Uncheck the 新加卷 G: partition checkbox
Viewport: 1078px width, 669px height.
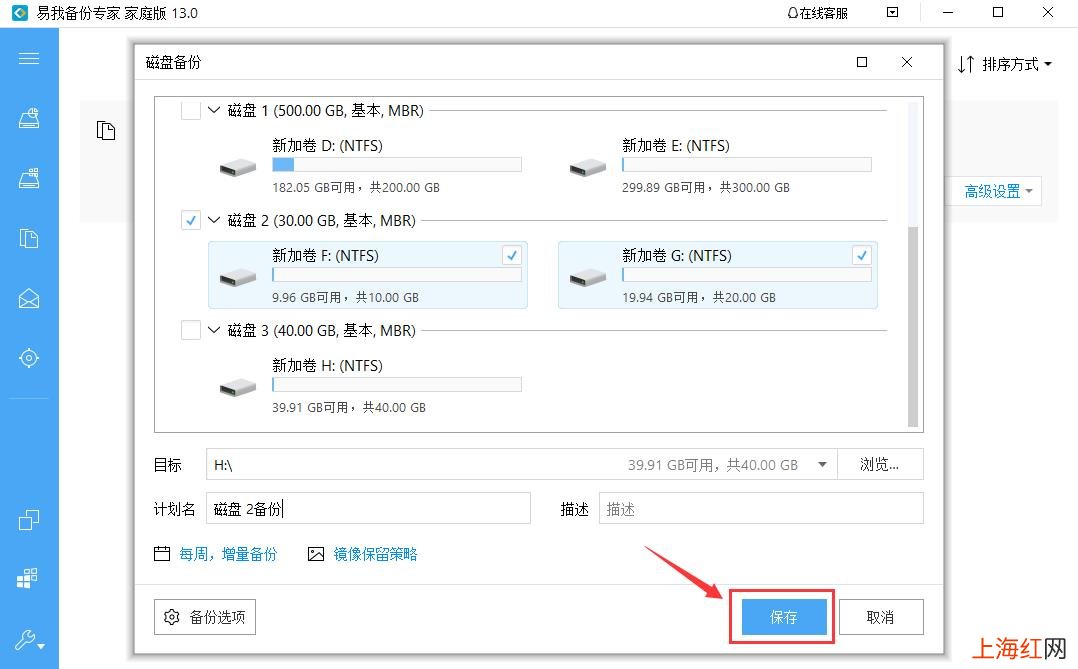click(861, 256)
